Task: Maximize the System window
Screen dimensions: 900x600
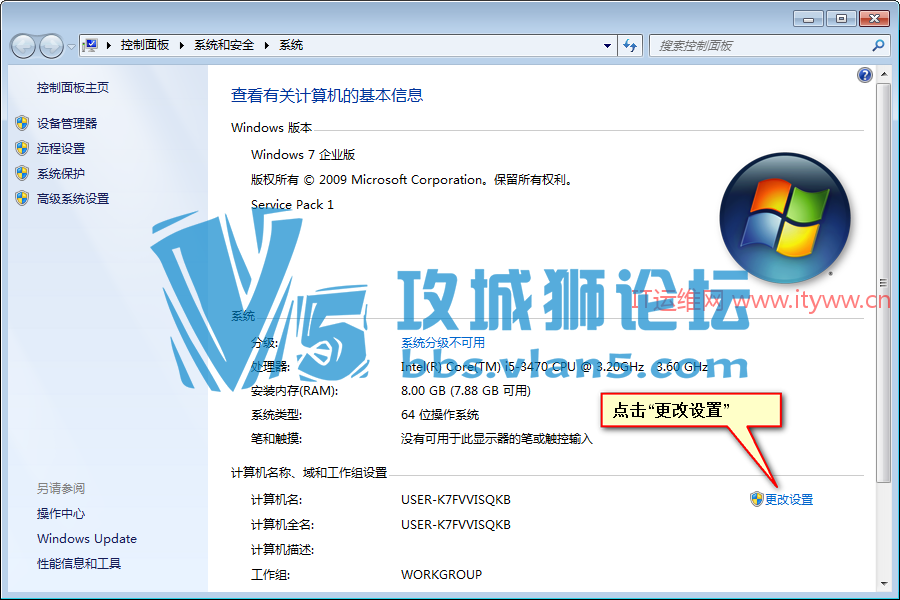Action: click(841, 19)
